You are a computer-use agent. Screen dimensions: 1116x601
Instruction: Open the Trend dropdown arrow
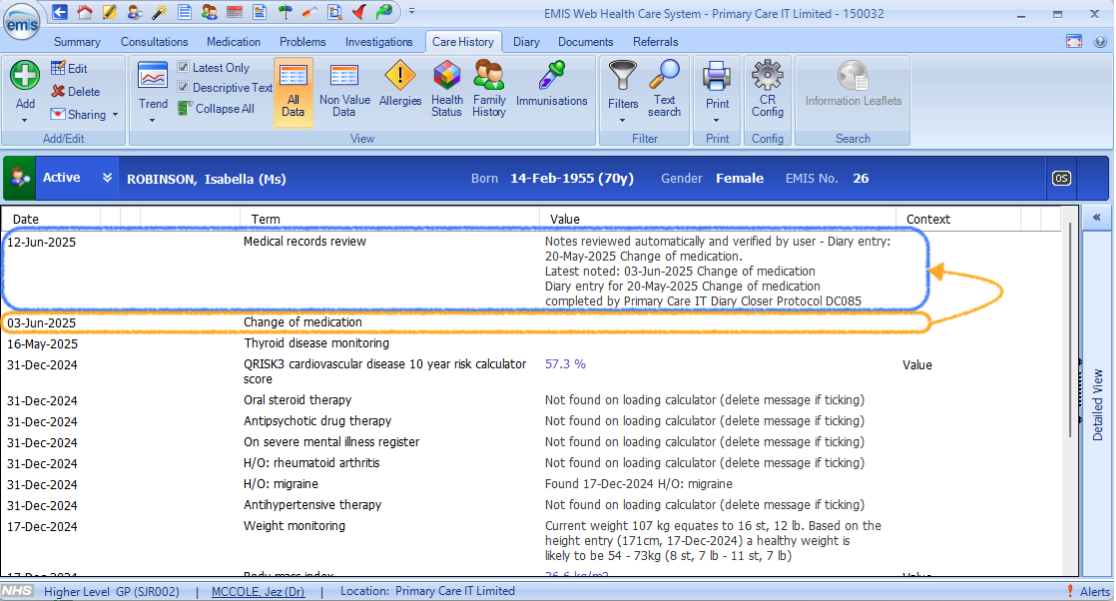click(x=152, y=120)
